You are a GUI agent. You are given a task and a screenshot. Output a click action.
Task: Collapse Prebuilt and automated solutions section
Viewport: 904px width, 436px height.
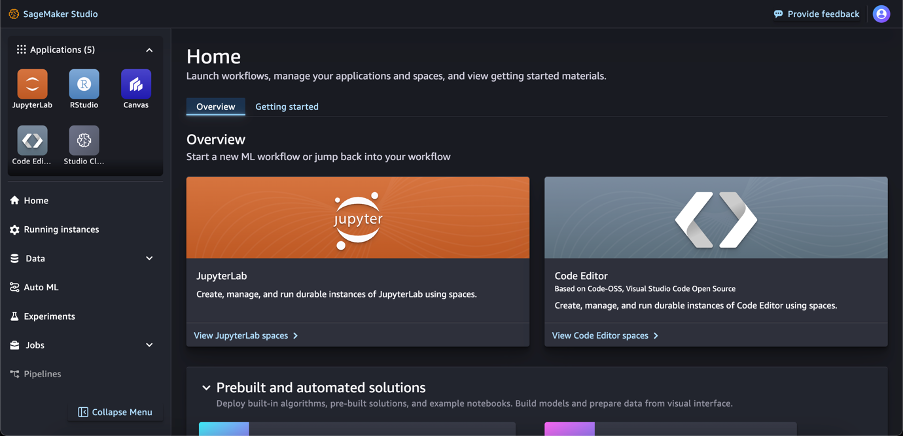click(x=206, y=388)
